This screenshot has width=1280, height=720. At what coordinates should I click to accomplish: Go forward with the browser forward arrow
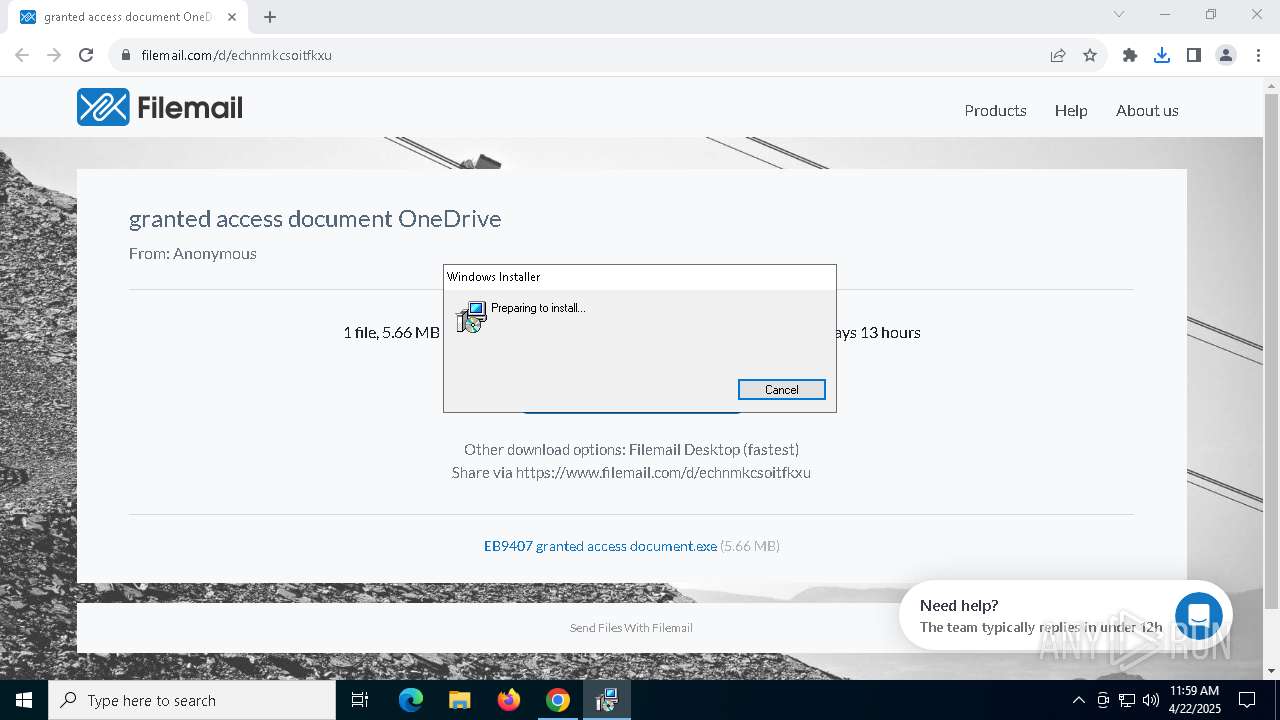[x=54, y=55]
